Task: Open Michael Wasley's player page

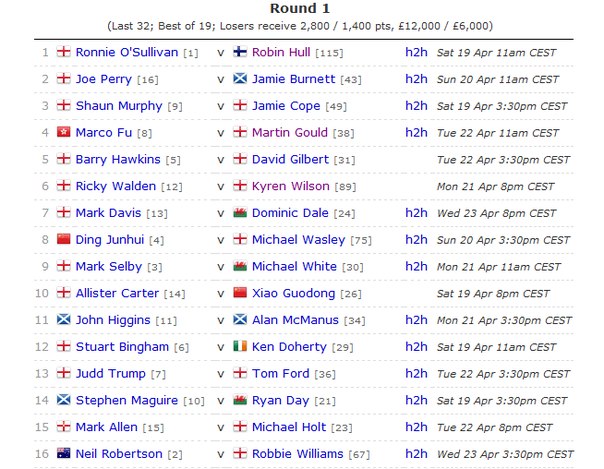Action: (299, 240)
